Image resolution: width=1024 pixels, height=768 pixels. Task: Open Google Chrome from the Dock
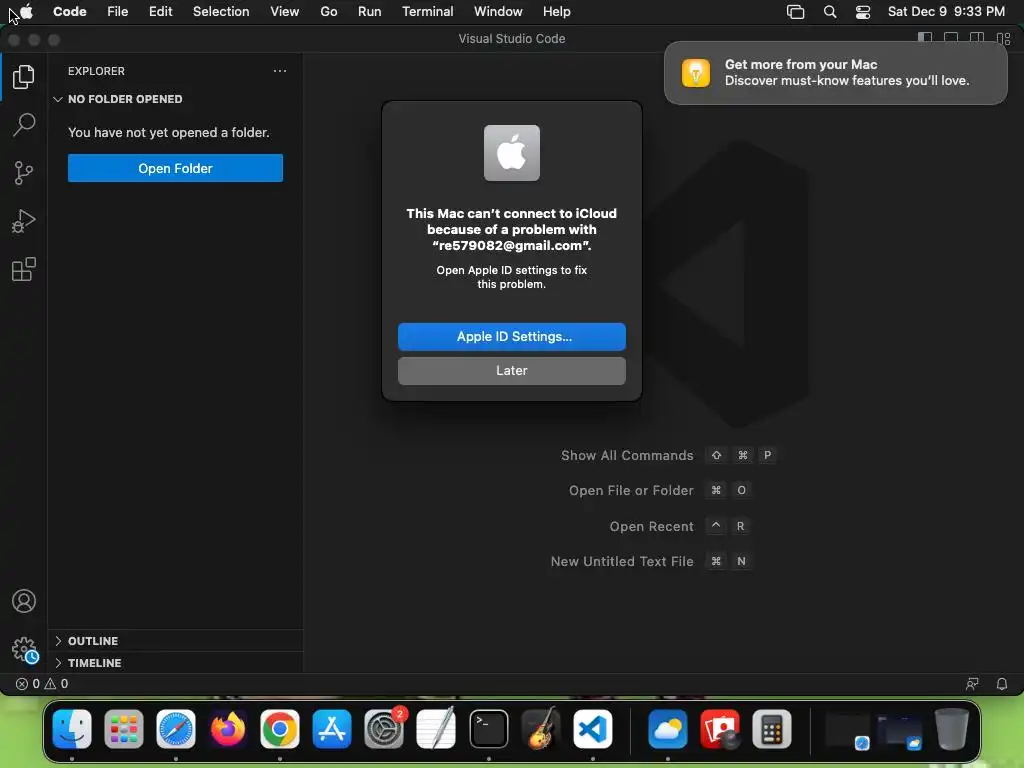pos(280,729)
